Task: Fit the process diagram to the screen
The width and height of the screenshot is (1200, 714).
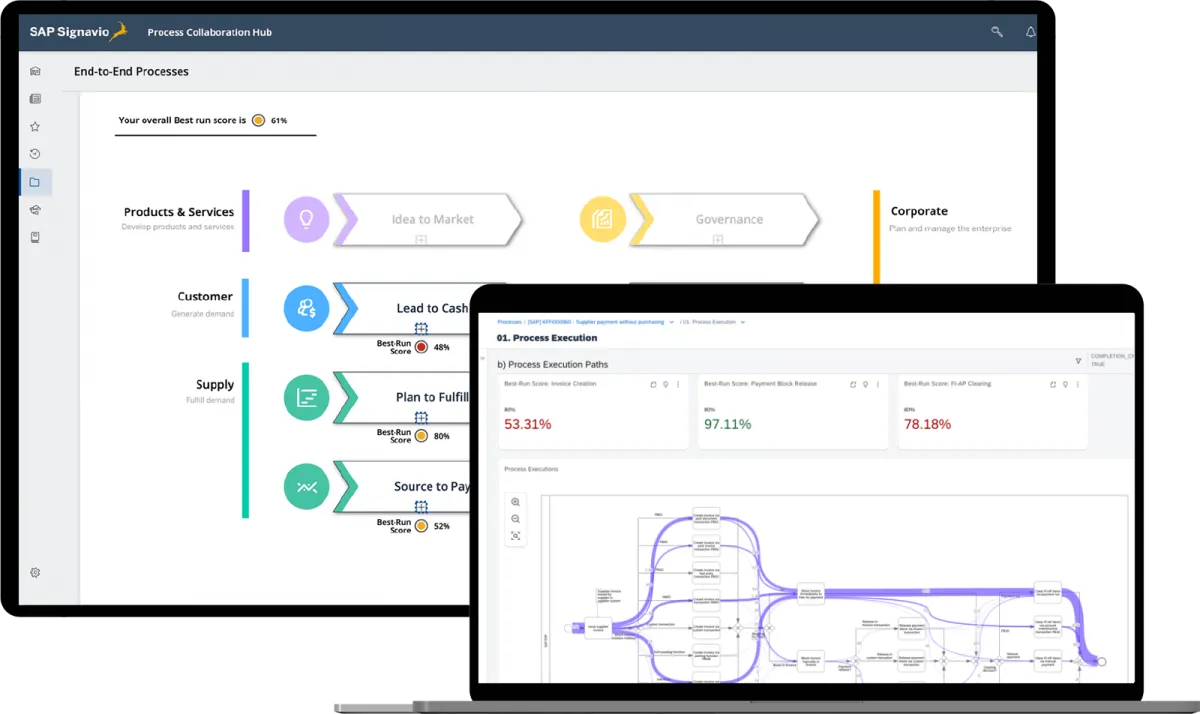Action: click(516, 536)
